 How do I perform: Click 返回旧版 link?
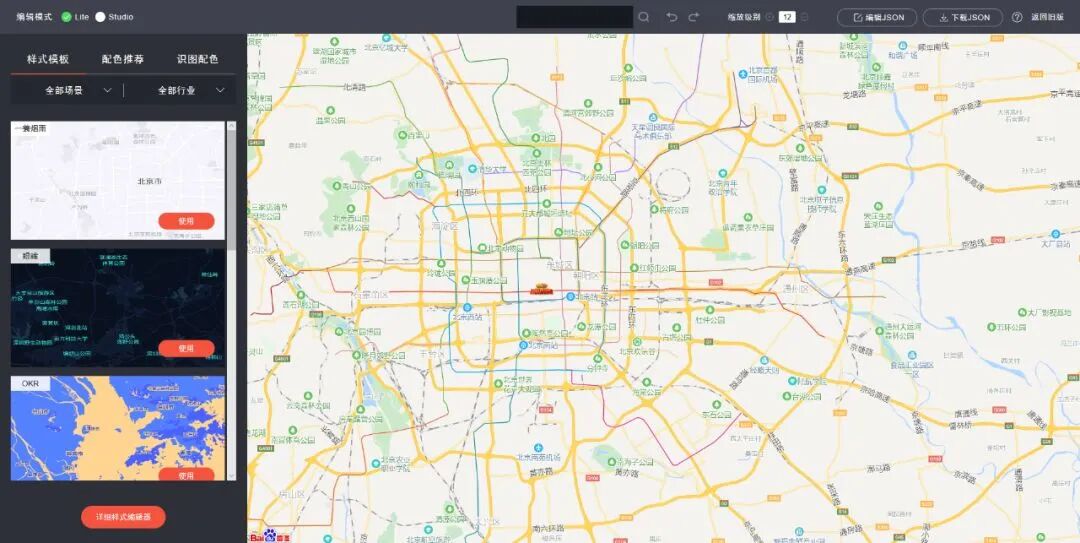pos(1047,17)
